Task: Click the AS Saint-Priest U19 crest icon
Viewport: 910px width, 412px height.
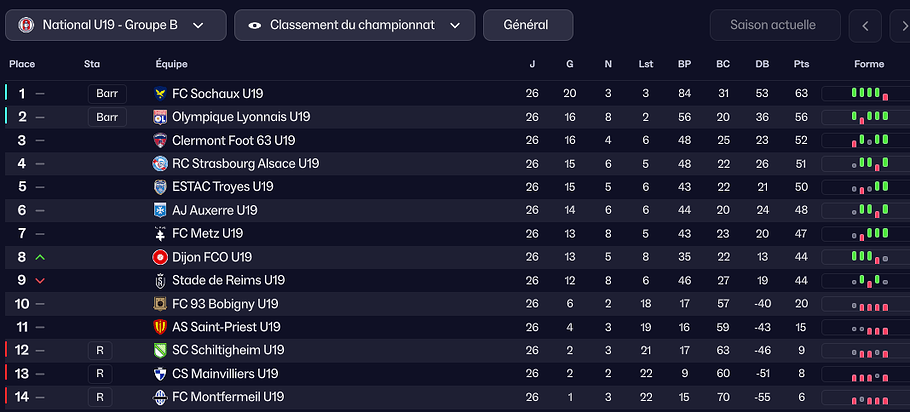Action: pos(160,327)
